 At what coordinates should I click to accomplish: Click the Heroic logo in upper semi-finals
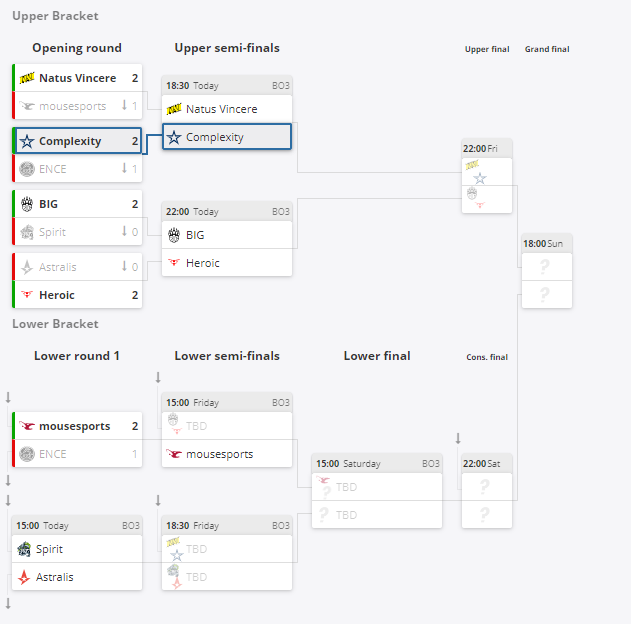[174, 263]
